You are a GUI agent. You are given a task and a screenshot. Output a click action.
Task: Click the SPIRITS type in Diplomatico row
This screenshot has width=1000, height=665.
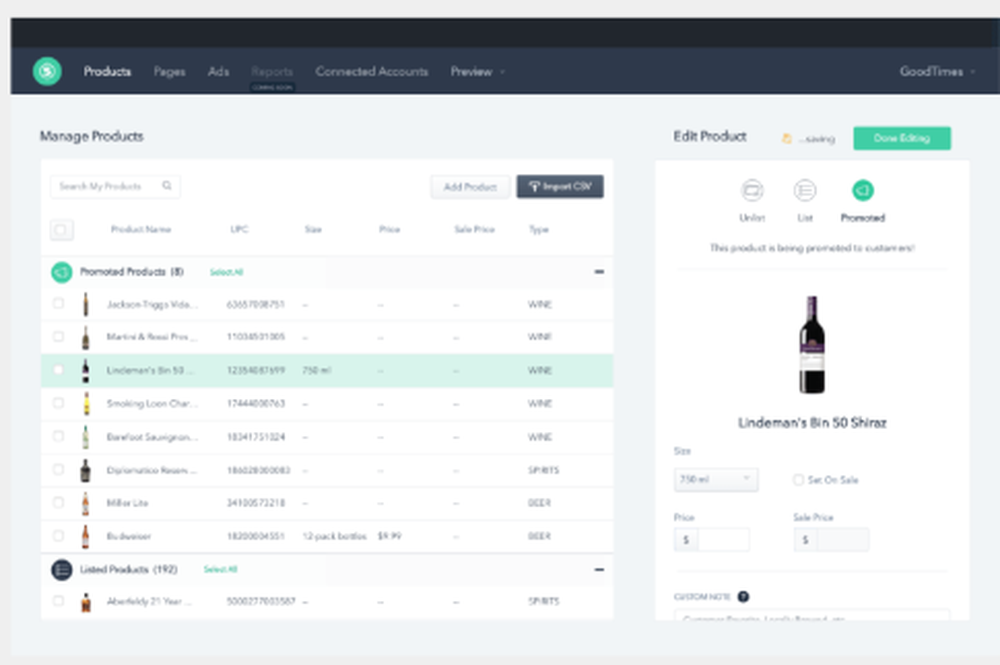click(543, 470)
